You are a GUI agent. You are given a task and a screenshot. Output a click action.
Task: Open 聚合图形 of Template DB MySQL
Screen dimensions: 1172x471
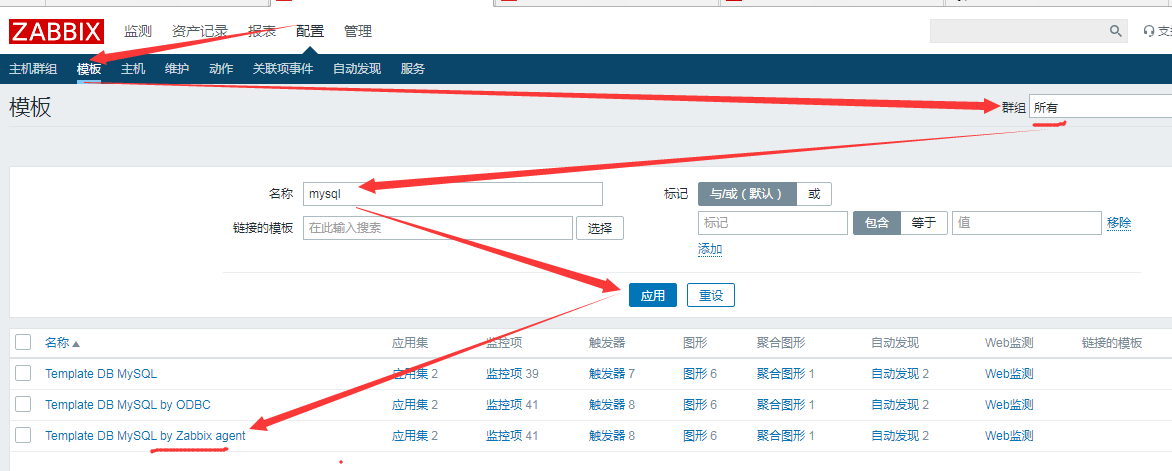point(780,374)
